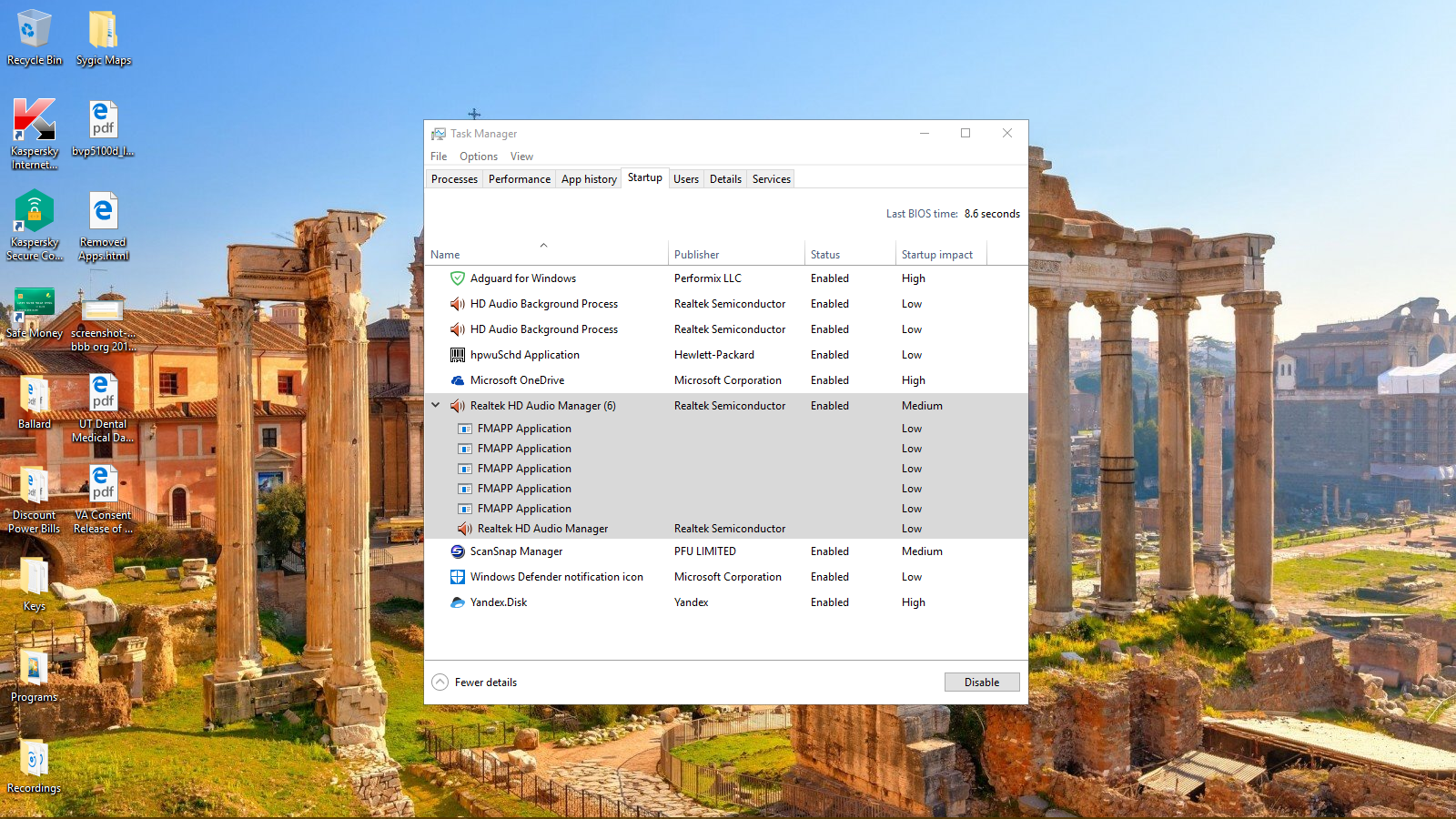The image size is (1456, 819).
Task: Click the Windows Defender notification icon
Action: (x=458, y=577)
